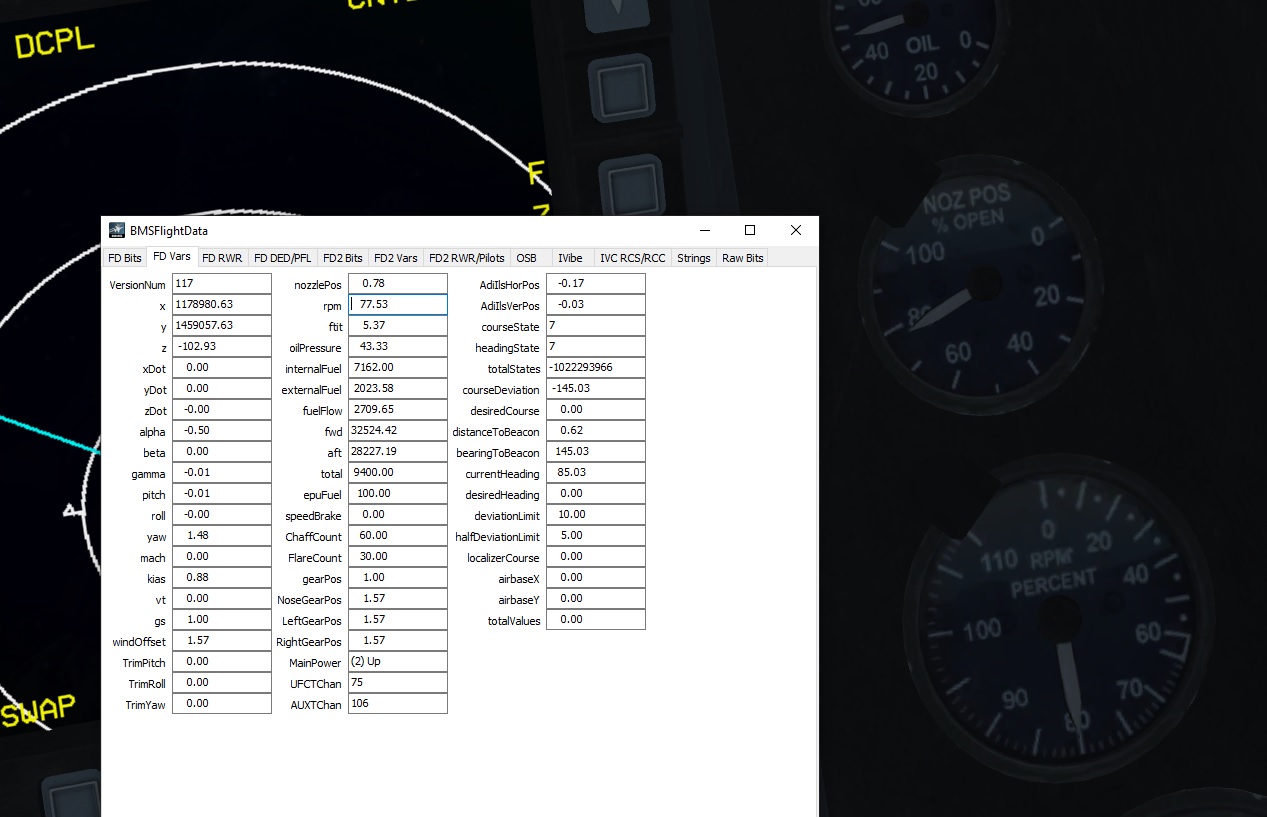Image resolution: width=1267 pixels, height=817 pixels.
Task: Open the IVibe tab
Action: (x=571, y=258)
